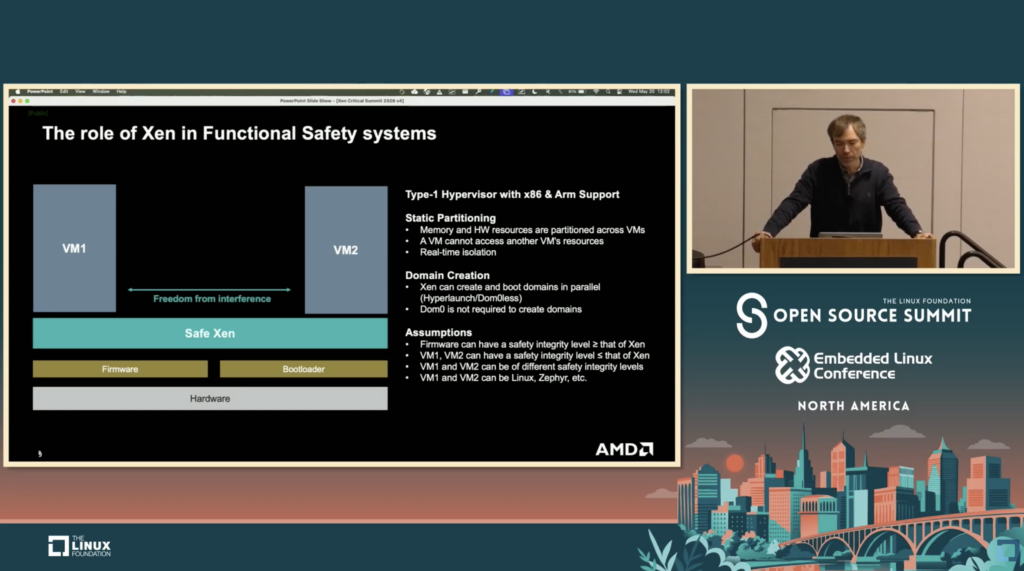Select the Bootloader block
The image size is (1024, 571).
(x=304, y=369)
